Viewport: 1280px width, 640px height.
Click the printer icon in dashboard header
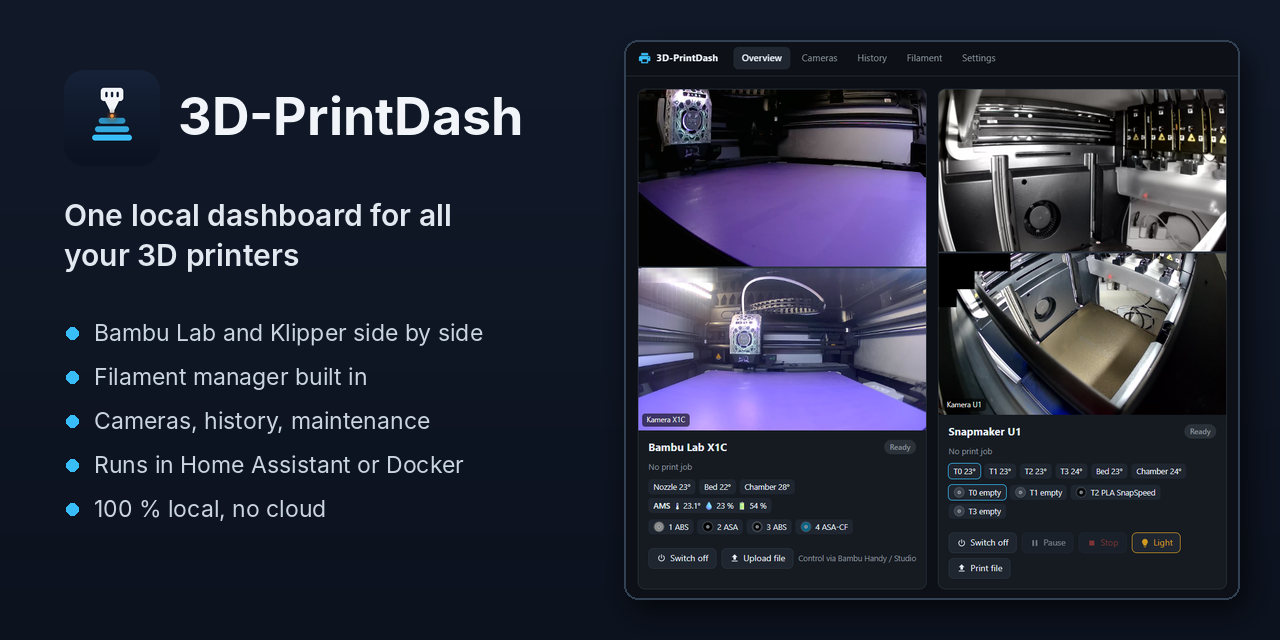click(x=644, y=58)
